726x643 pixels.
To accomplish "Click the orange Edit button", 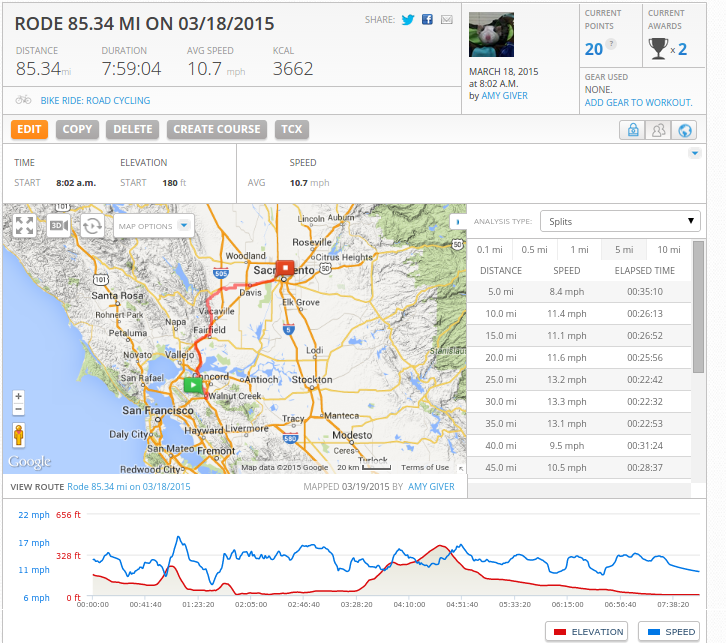I will tap(30, 129).
